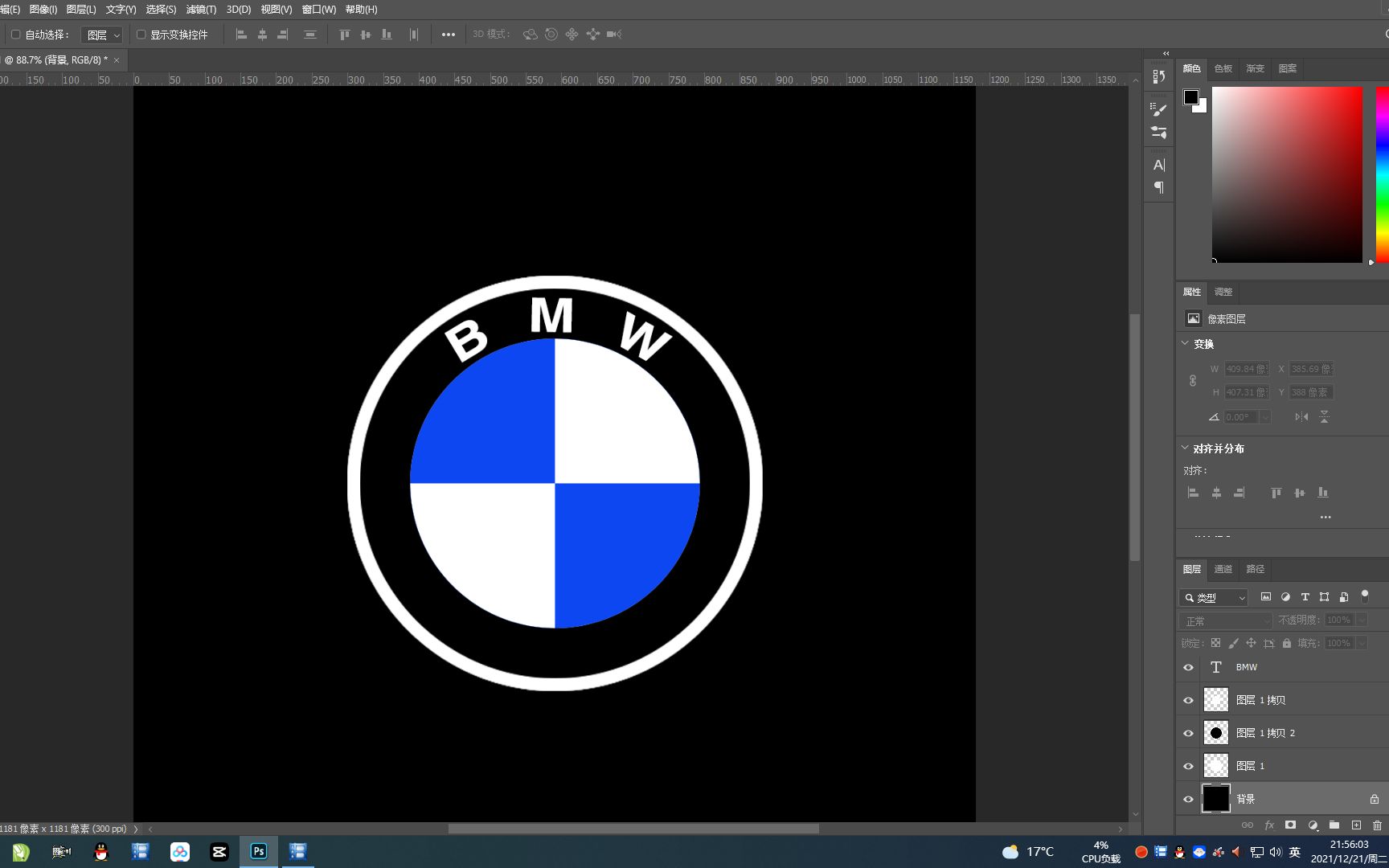
Task: Open more align options (three dots) in options bar
Action: click(x=449, y=35)
